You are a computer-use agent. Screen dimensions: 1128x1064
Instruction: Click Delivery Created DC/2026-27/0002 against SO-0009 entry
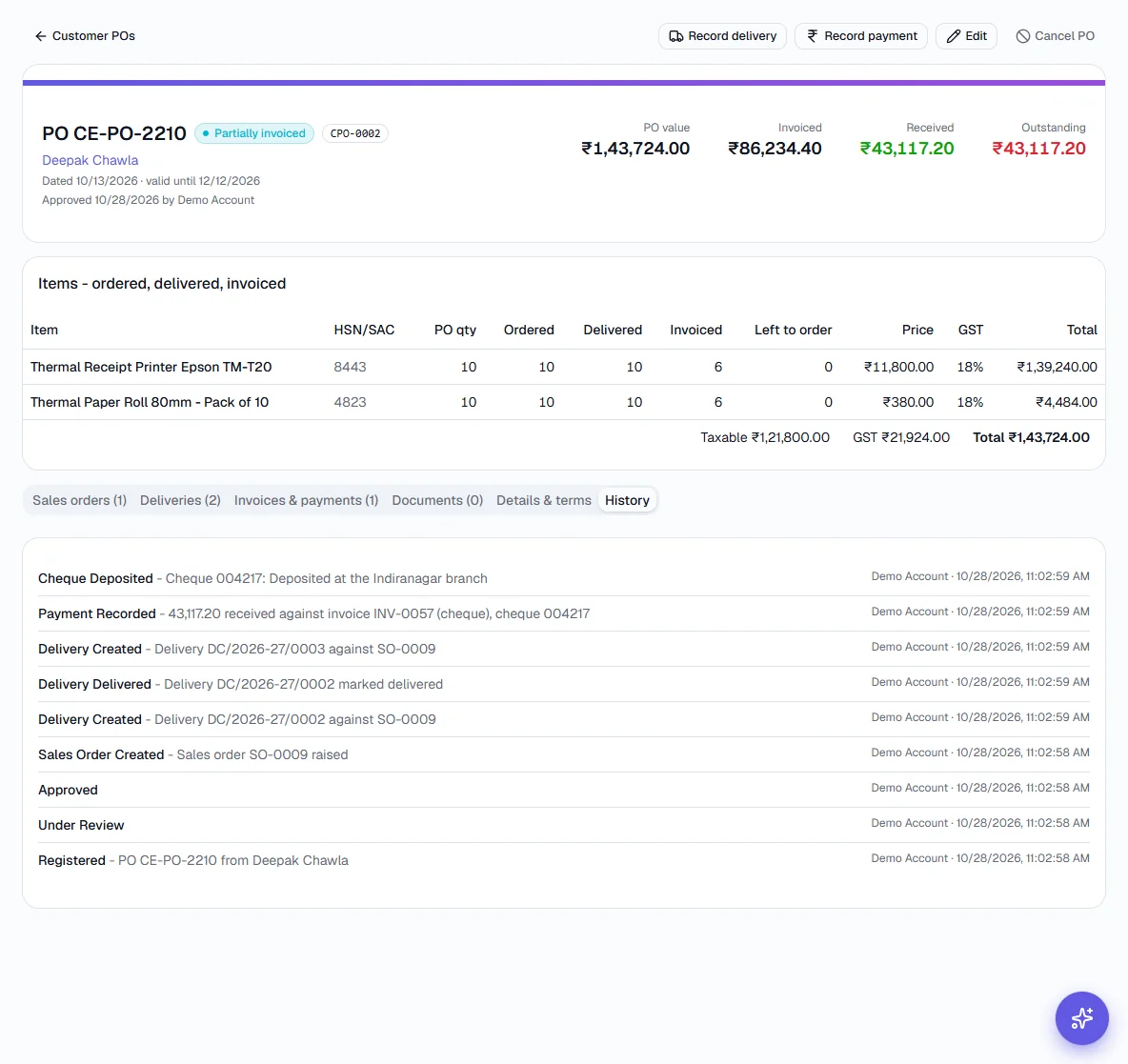pos(563,719)
